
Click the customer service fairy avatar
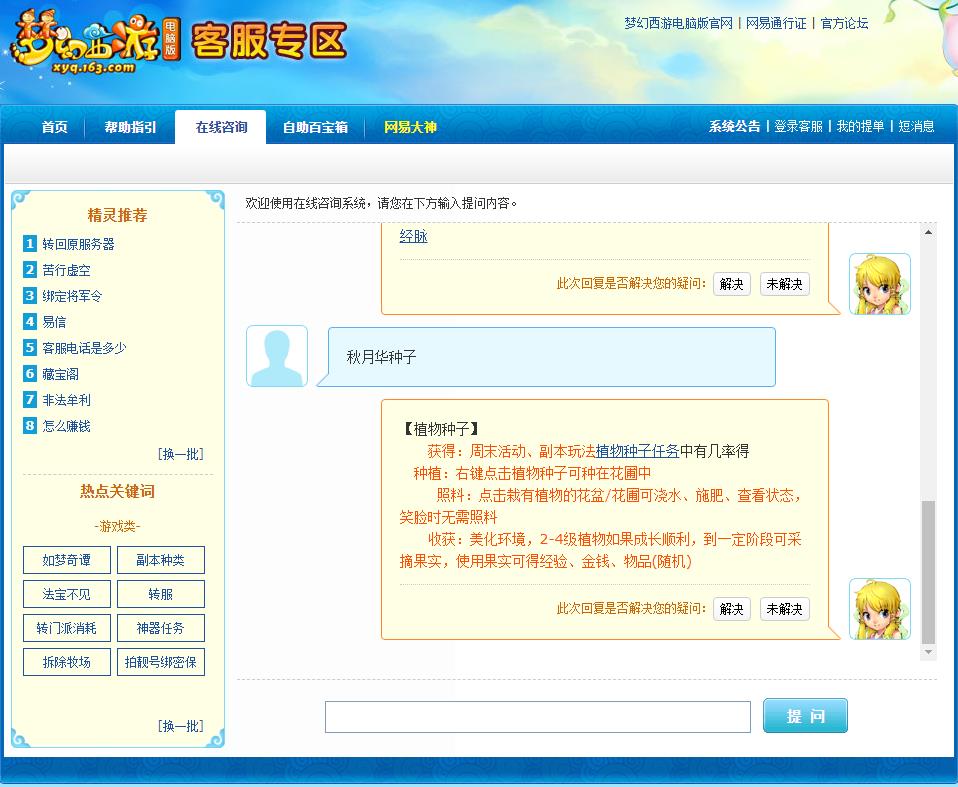point(880,283)
